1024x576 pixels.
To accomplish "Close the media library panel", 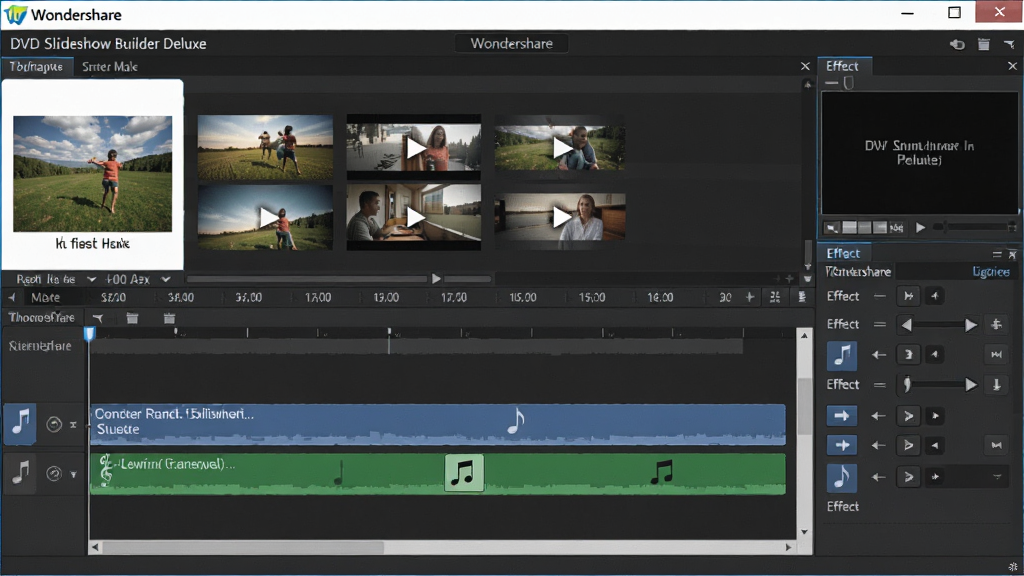I will tap(805, 66).
